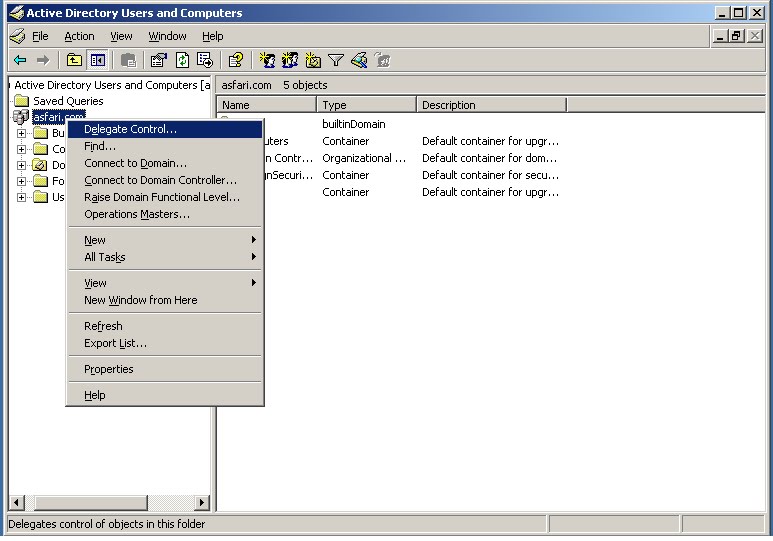Expand the View submenu in context menu
773x541 pixels.
click(x=165, y=283)
